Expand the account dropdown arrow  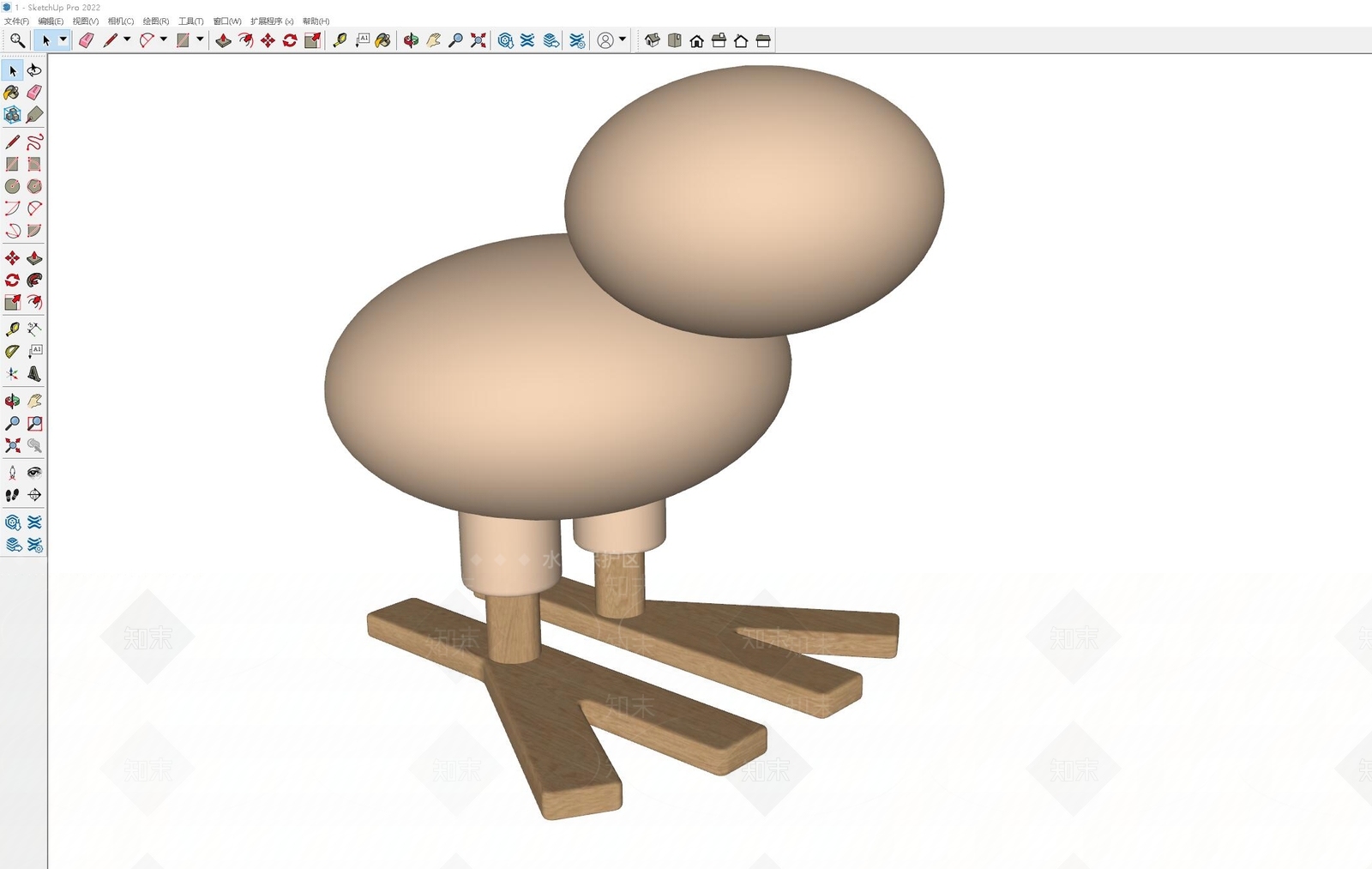pos(623,40)
